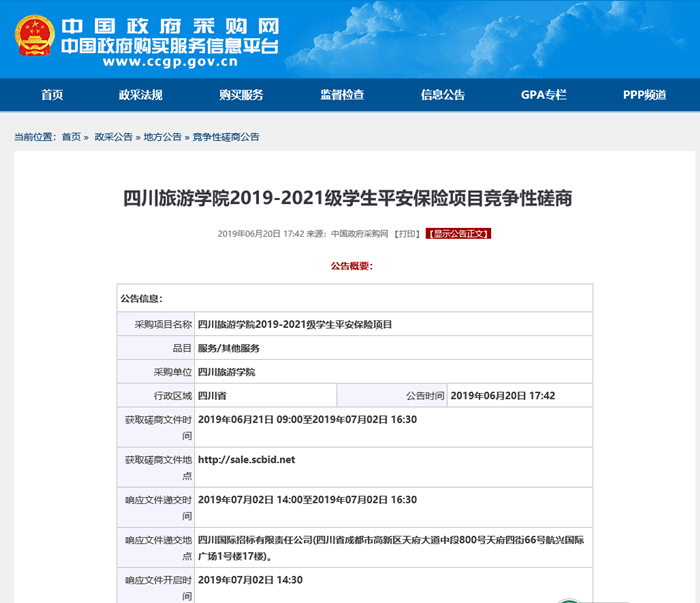This screenshot has height=603, width=700.
Task: Go to 首页 in the breadcrumb
Action: (71, 137)
